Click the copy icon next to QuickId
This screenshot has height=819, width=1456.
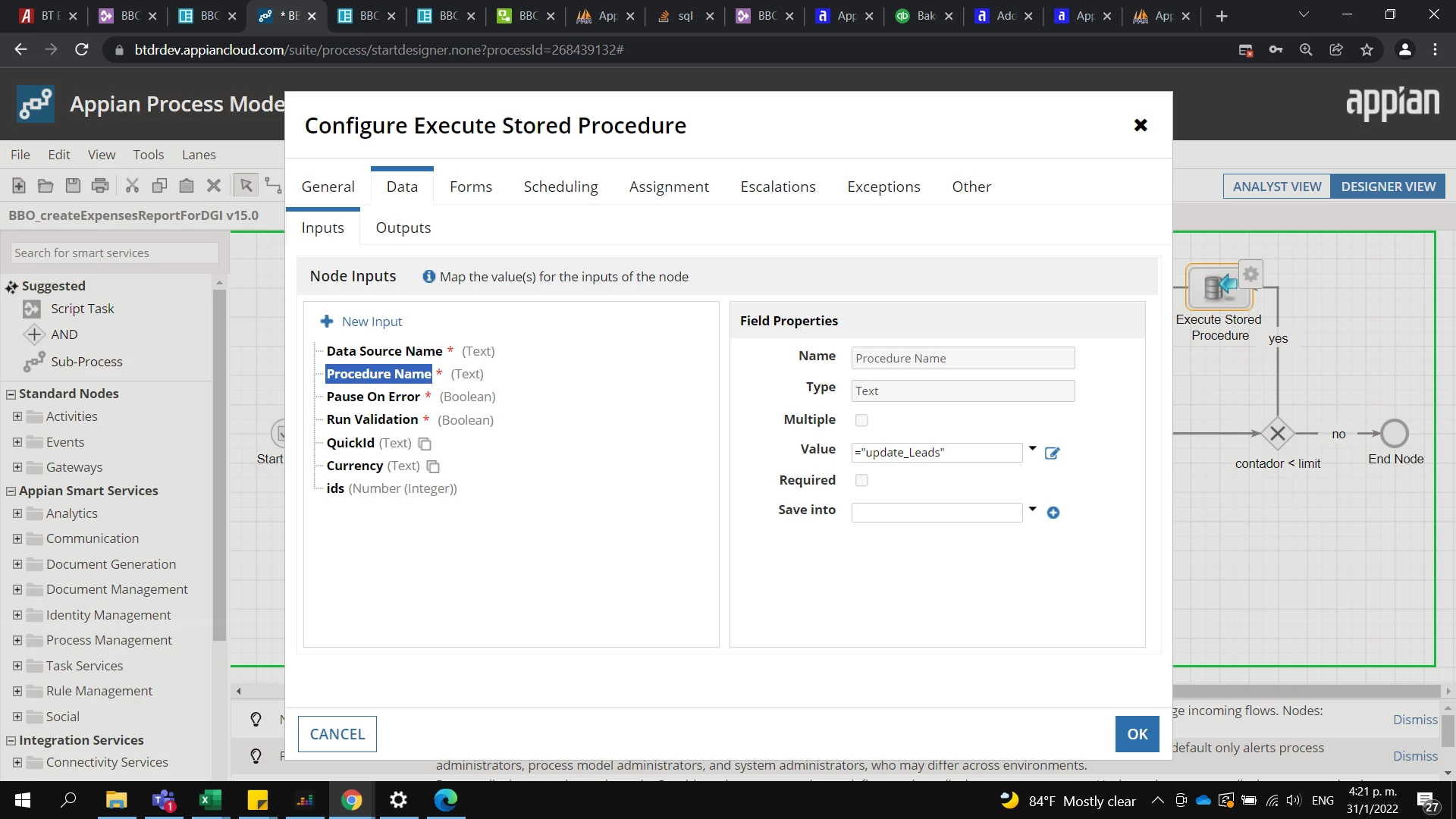coord(425,444)
